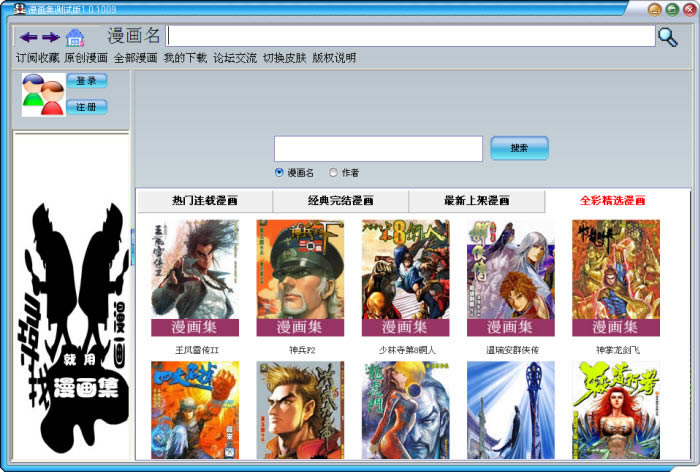Click the 王风雷传II title text
The height and width of the screenshot is (472, 700).
tap(196, 350)
